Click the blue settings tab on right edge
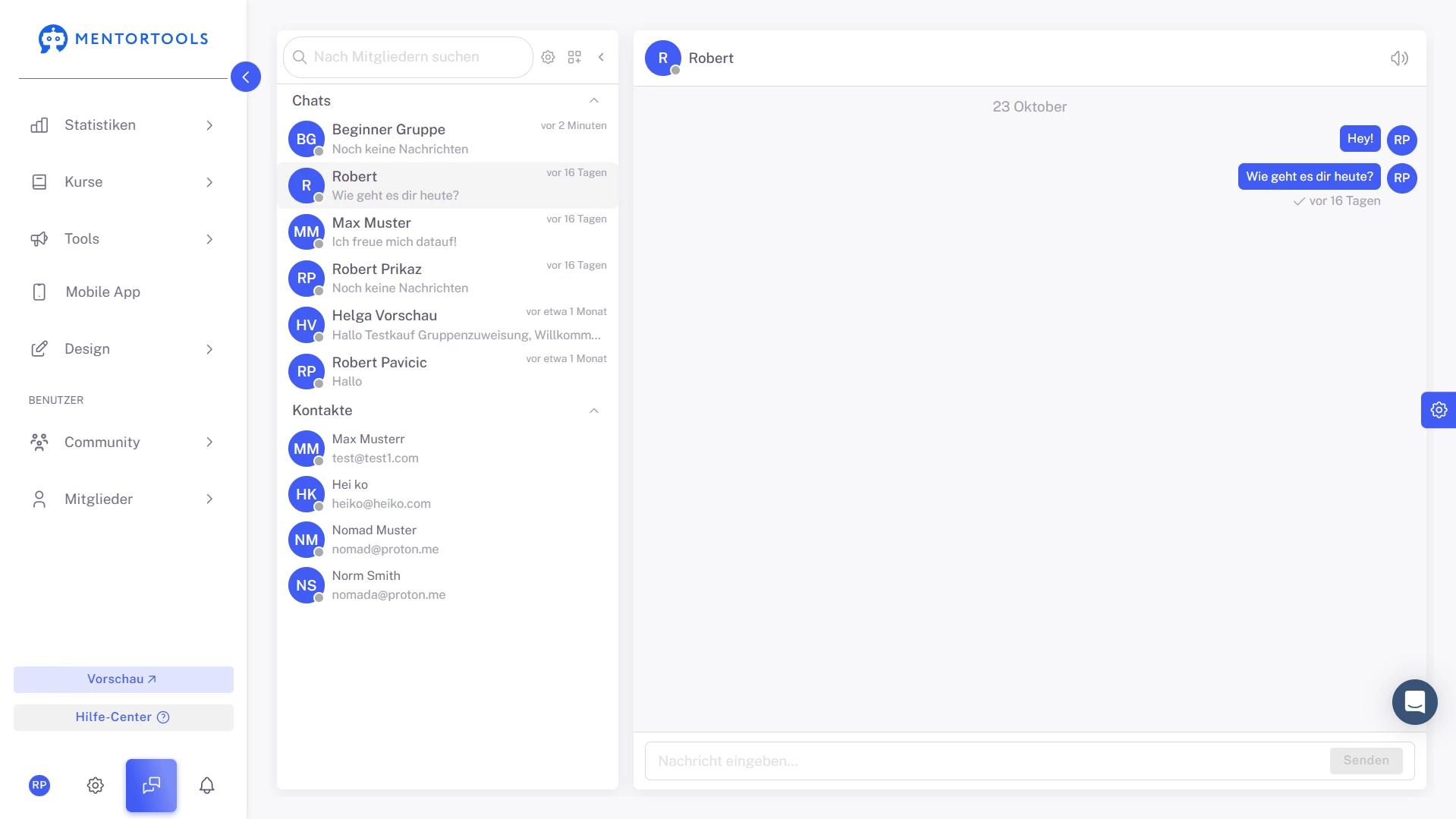This screenshot has height=819, width=1456. point(1438,410)
